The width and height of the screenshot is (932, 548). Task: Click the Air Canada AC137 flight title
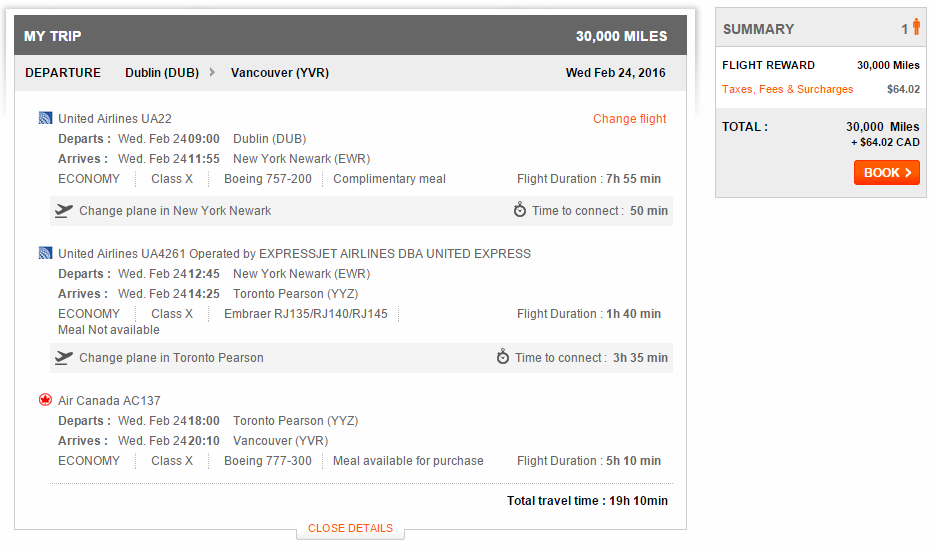(x=109, y=401)
